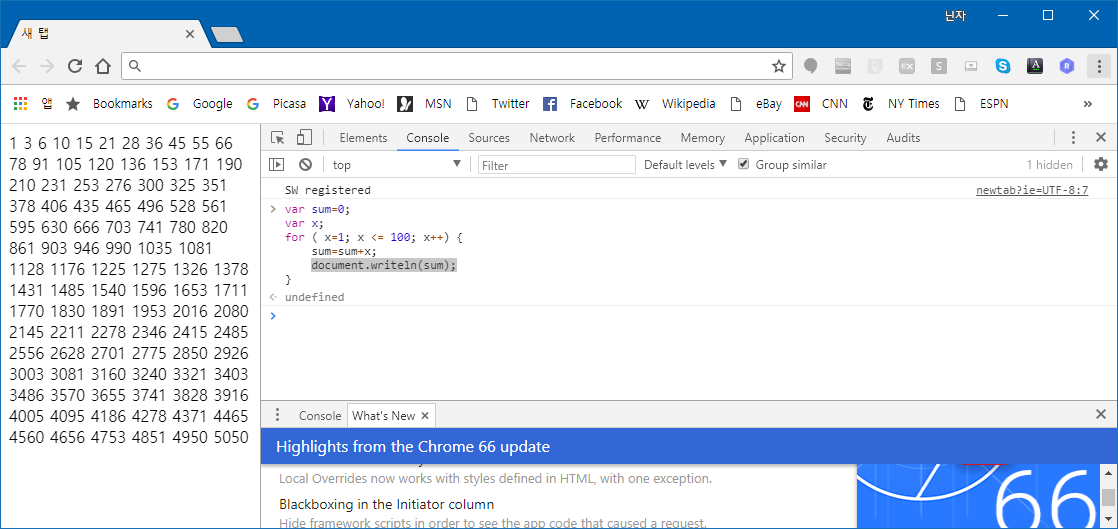1118x529 pixels.
Task: Open the Security tab
Action: tap(845, 138)
